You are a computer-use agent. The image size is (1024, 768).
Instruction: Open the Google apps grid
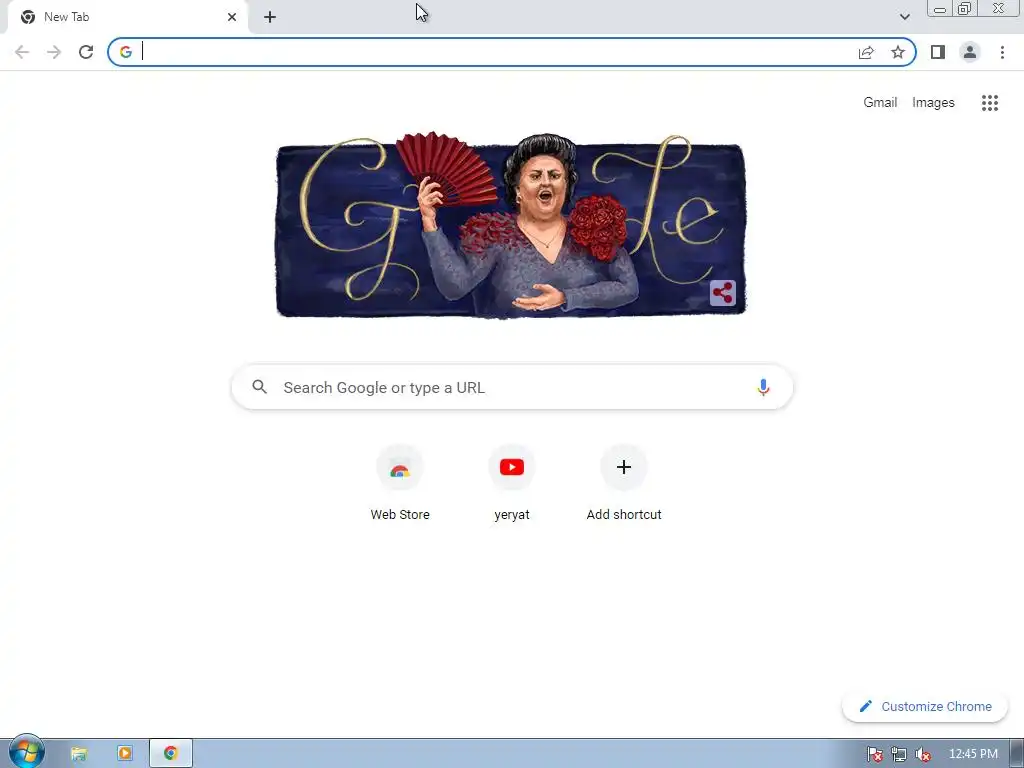tap(989, 103)
